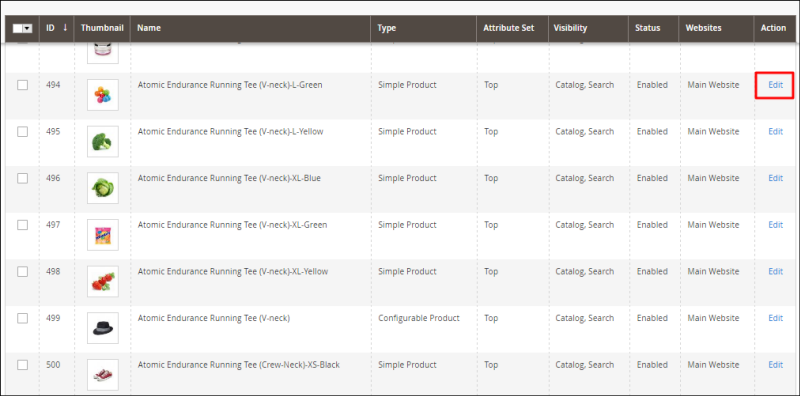Click ID cell '500'
The width and height of the screenshot is (800, 396).
click(x=53, y=365)
